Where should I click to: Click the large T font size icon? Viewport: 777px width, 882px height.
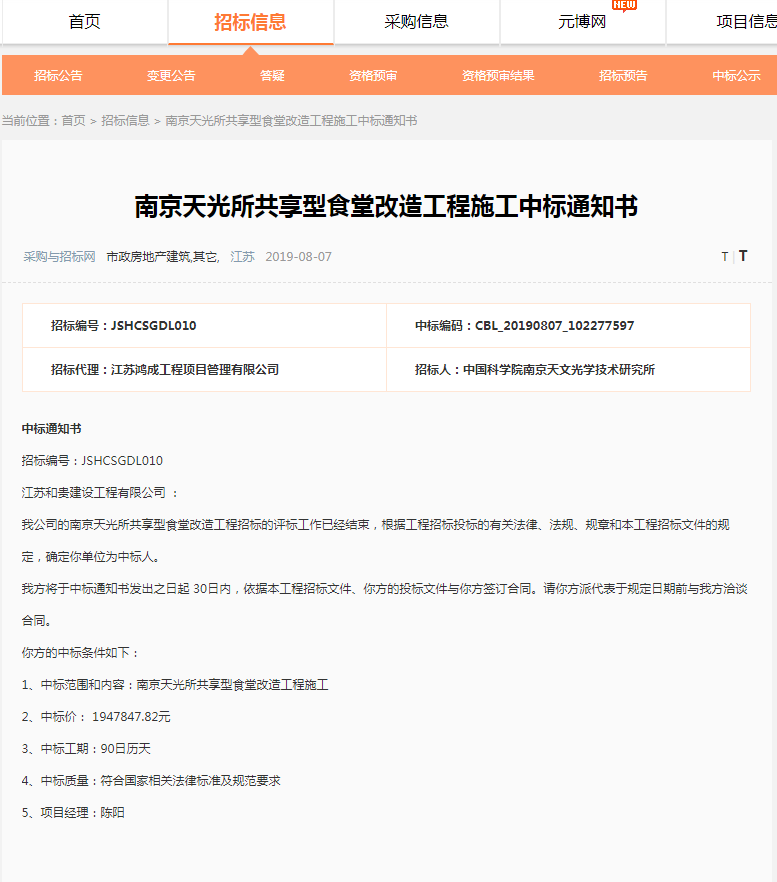[x=743, y=256]
